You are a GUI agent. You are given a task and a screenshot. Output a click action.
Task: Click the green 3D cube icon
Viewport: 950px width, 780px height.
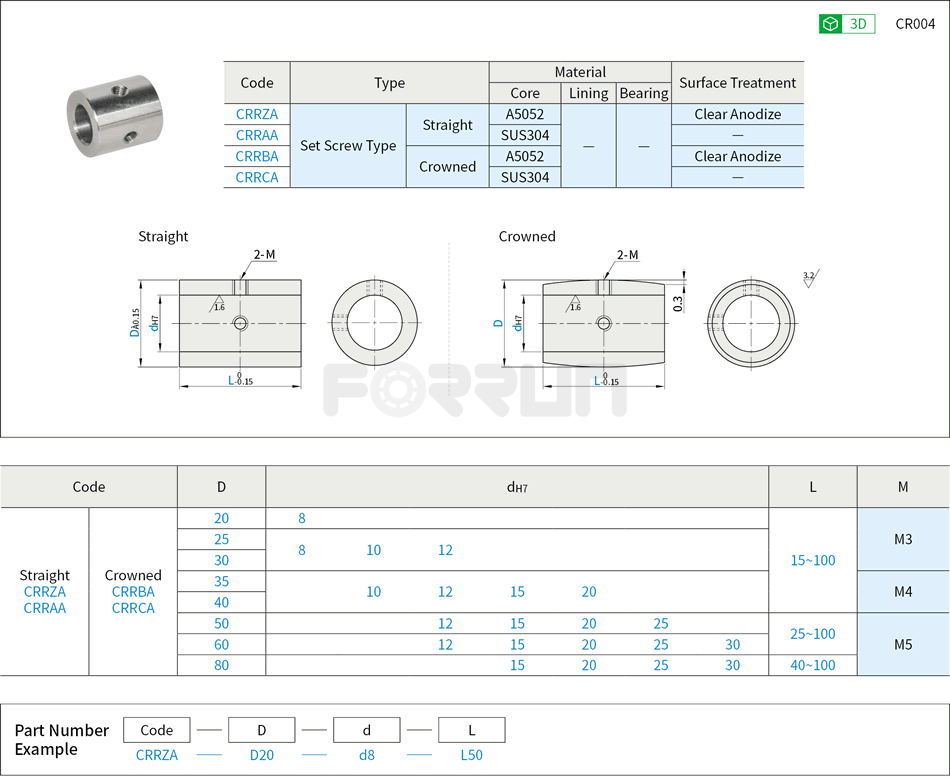pyautogui.click(x=830, y=24)
